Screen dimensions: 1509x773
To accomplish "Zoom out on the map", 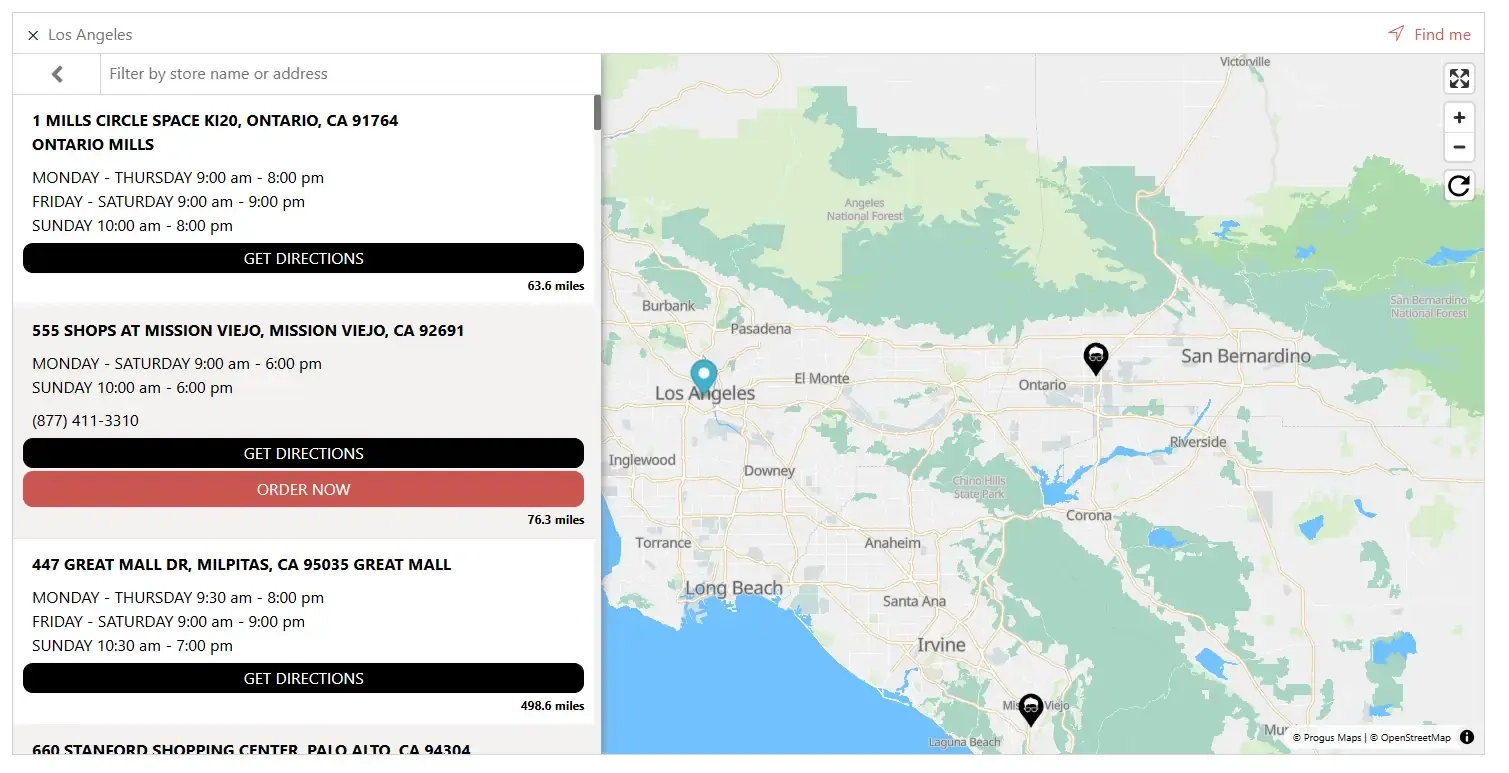I will coord(1459,147).
